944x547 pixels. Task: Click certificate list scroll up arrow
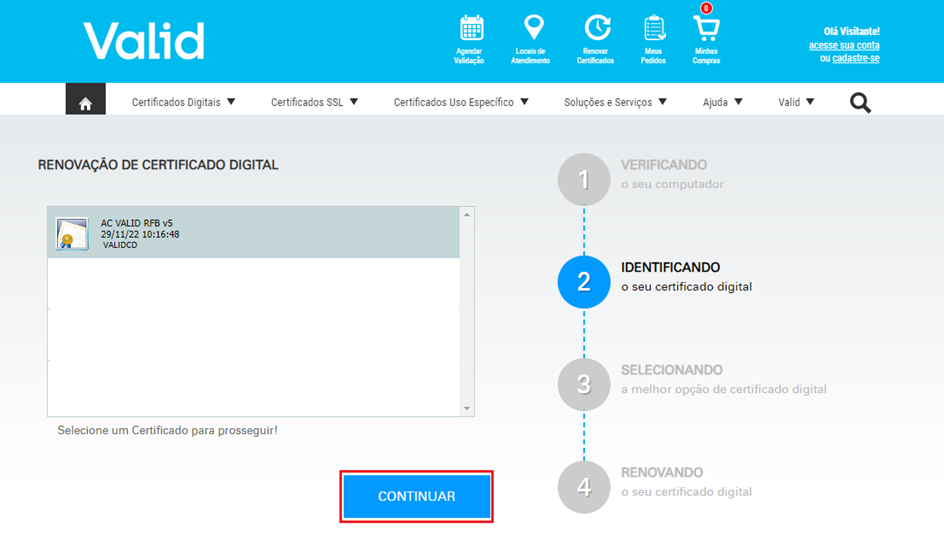click(467, 215)
